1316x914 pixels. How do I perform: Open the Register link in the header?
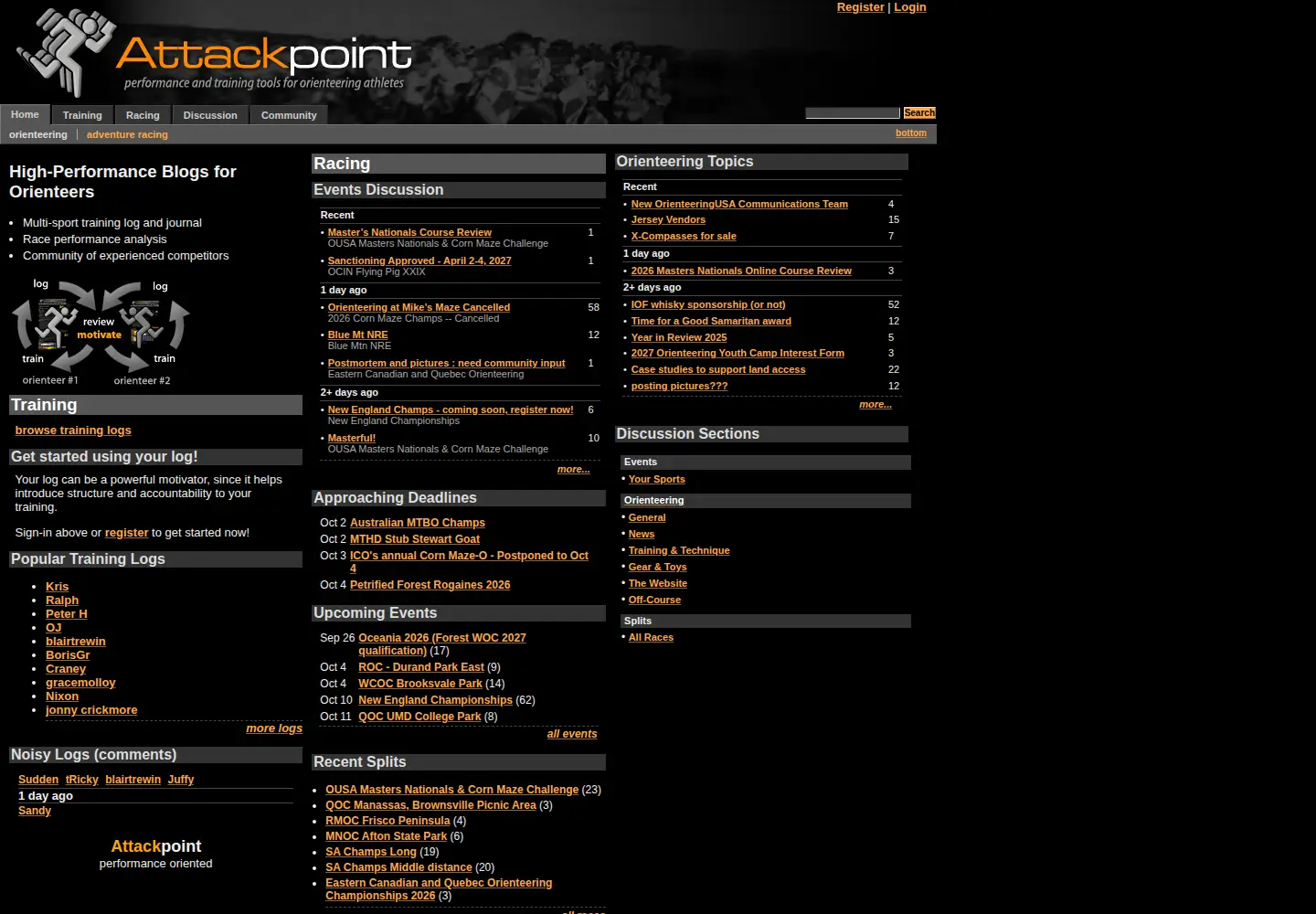861,7
